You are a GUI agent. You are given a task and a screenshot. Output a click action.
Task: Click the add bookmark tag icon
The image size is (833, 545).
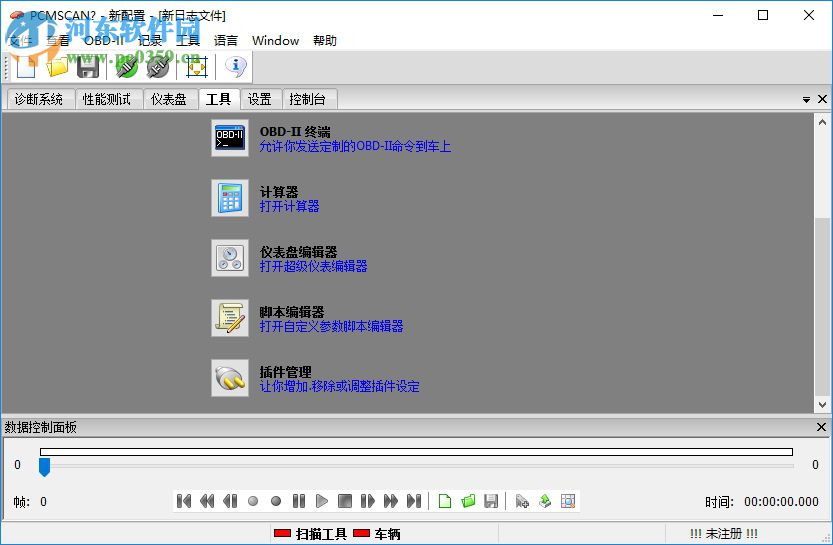point(522,501)
